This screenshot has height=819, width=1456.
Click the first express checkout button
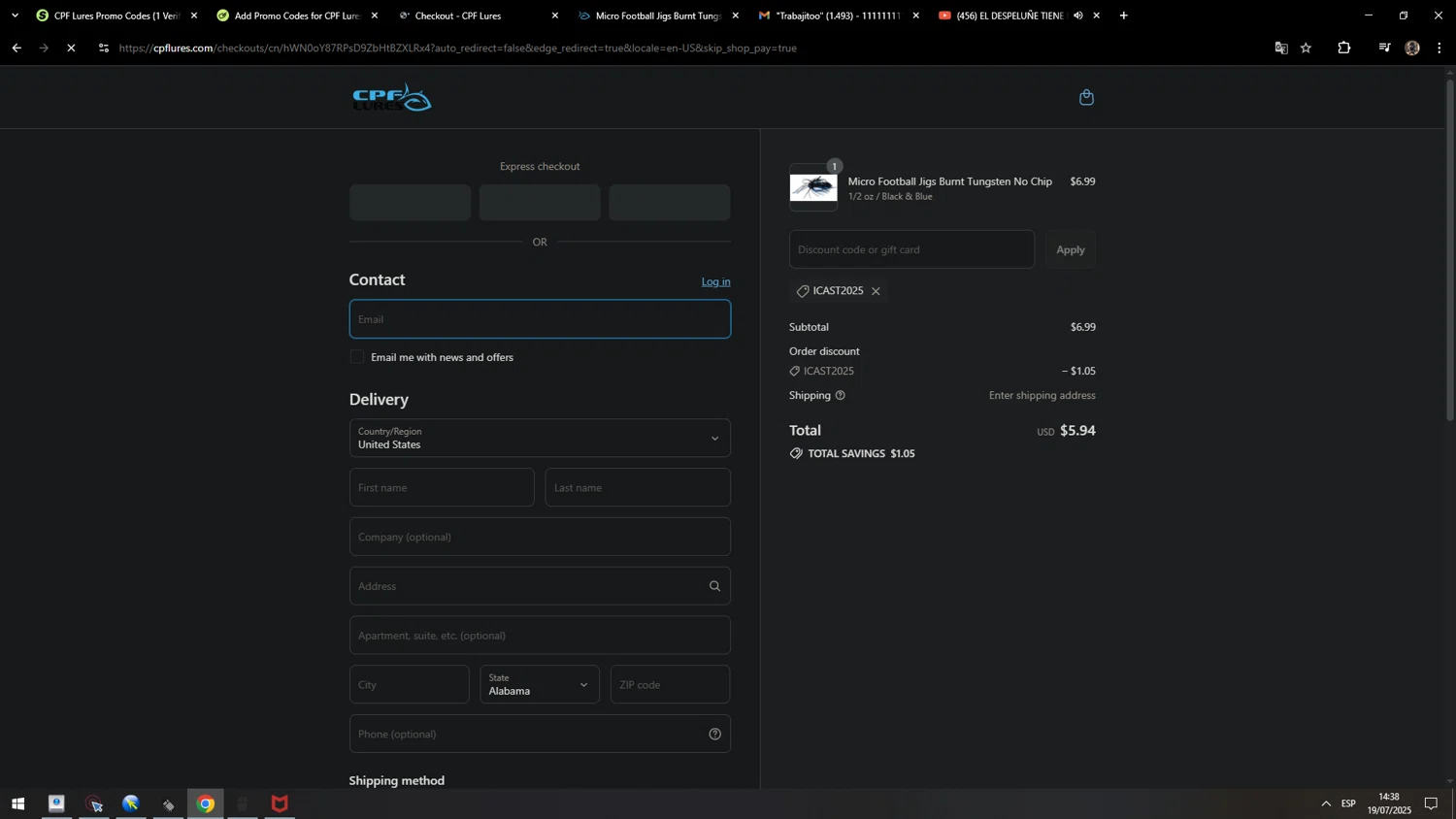410,203
